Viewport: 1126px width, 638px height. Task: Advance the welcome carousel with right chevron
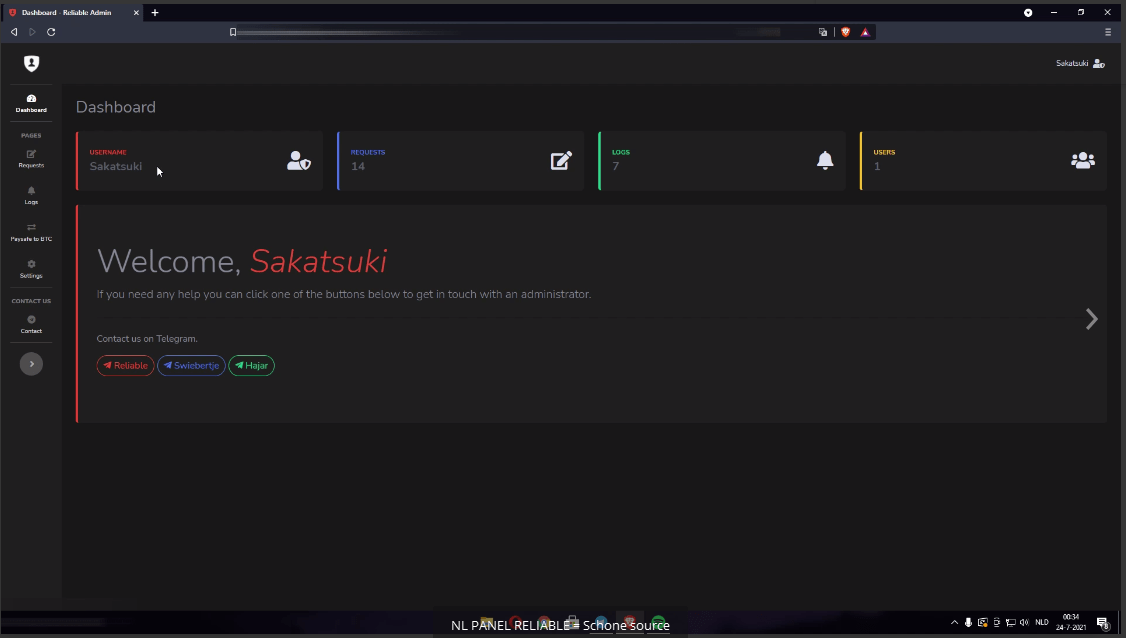click(x=1091, y=319)
